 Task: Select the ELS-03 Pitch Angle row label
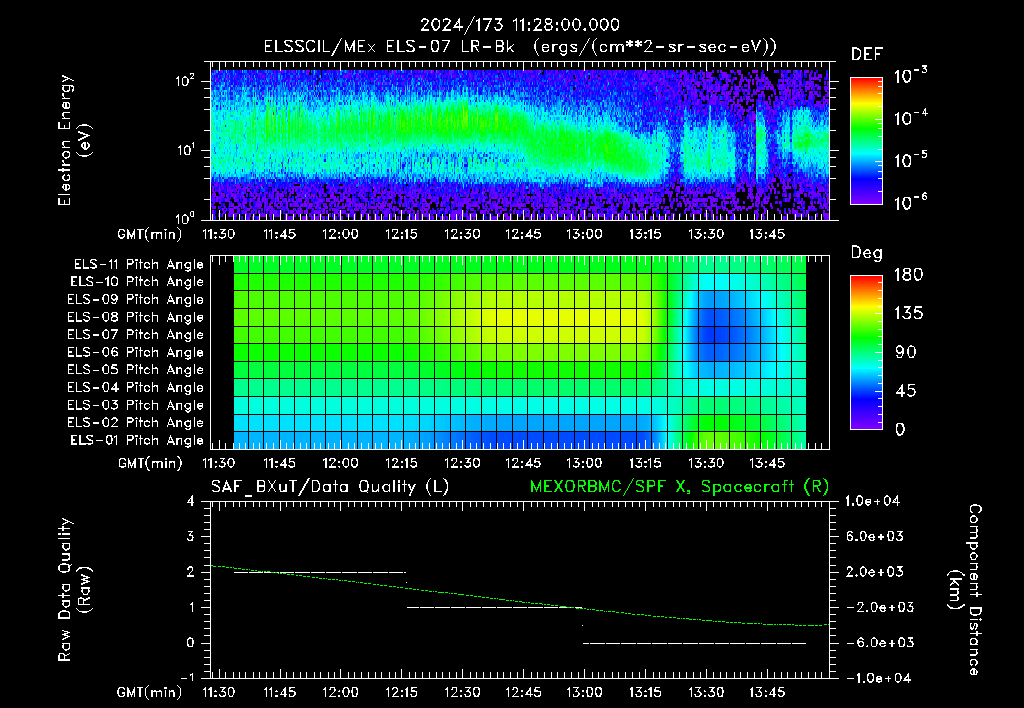click(135, 405)
